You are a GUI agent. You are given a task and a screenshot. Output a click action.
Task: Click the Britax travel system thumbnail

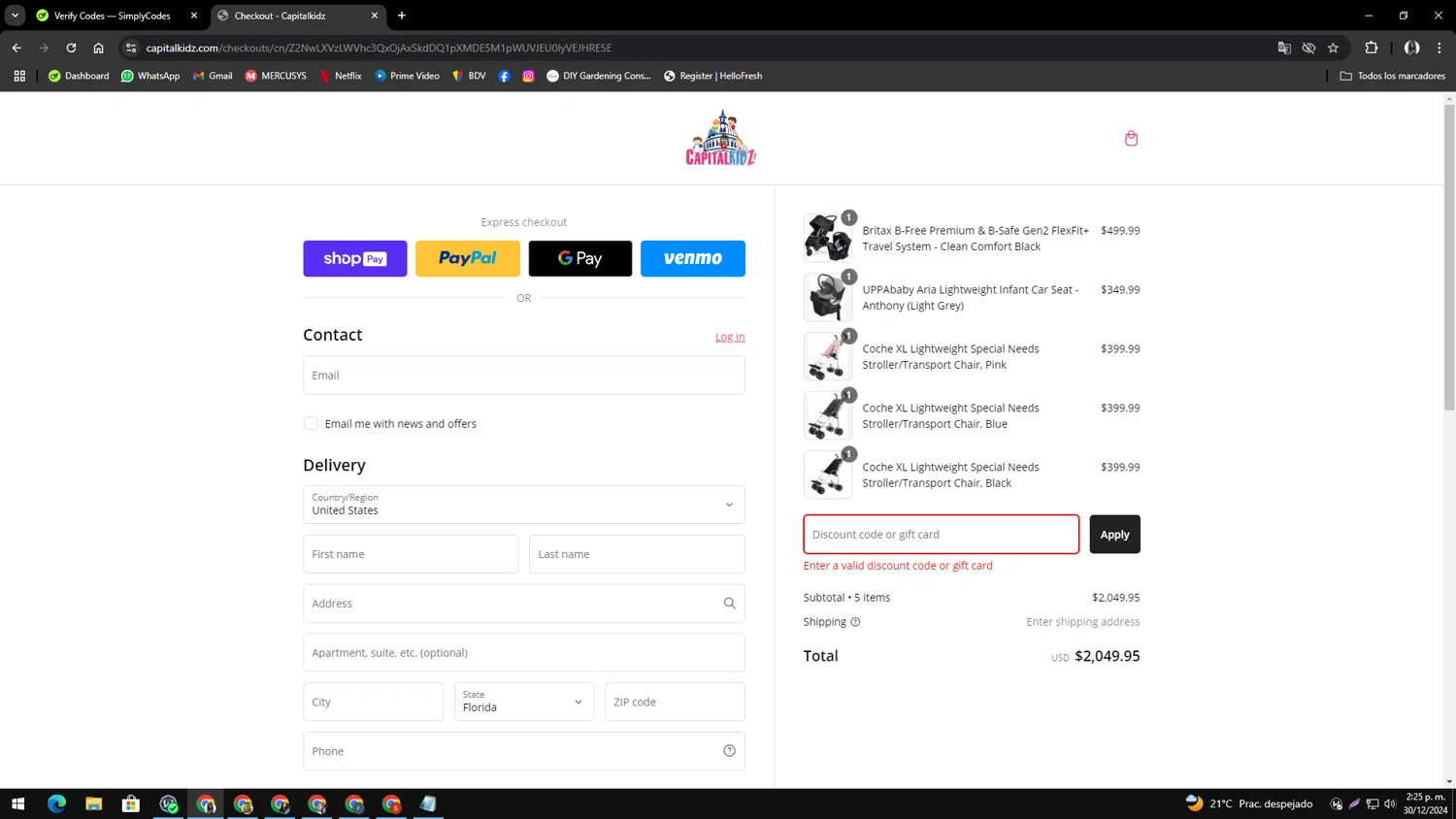click(828, 239)
